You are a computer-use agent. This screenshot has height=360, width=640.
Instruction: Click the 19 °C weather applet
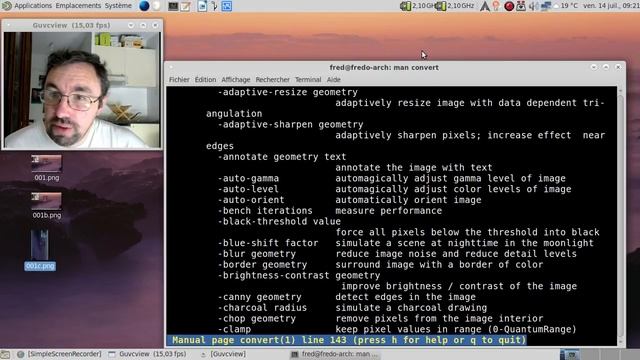pos(567,6)
